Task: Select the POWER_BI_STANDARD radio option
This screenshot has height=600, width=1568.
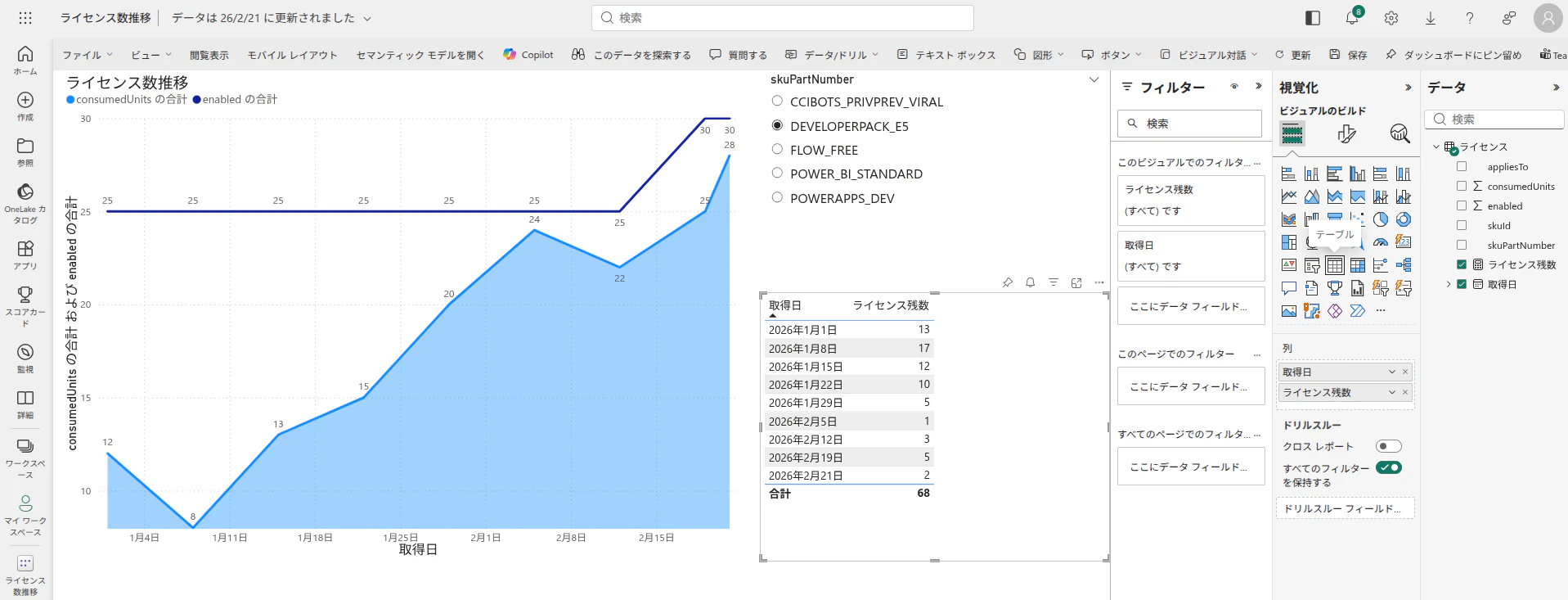Action: (777, 173)
